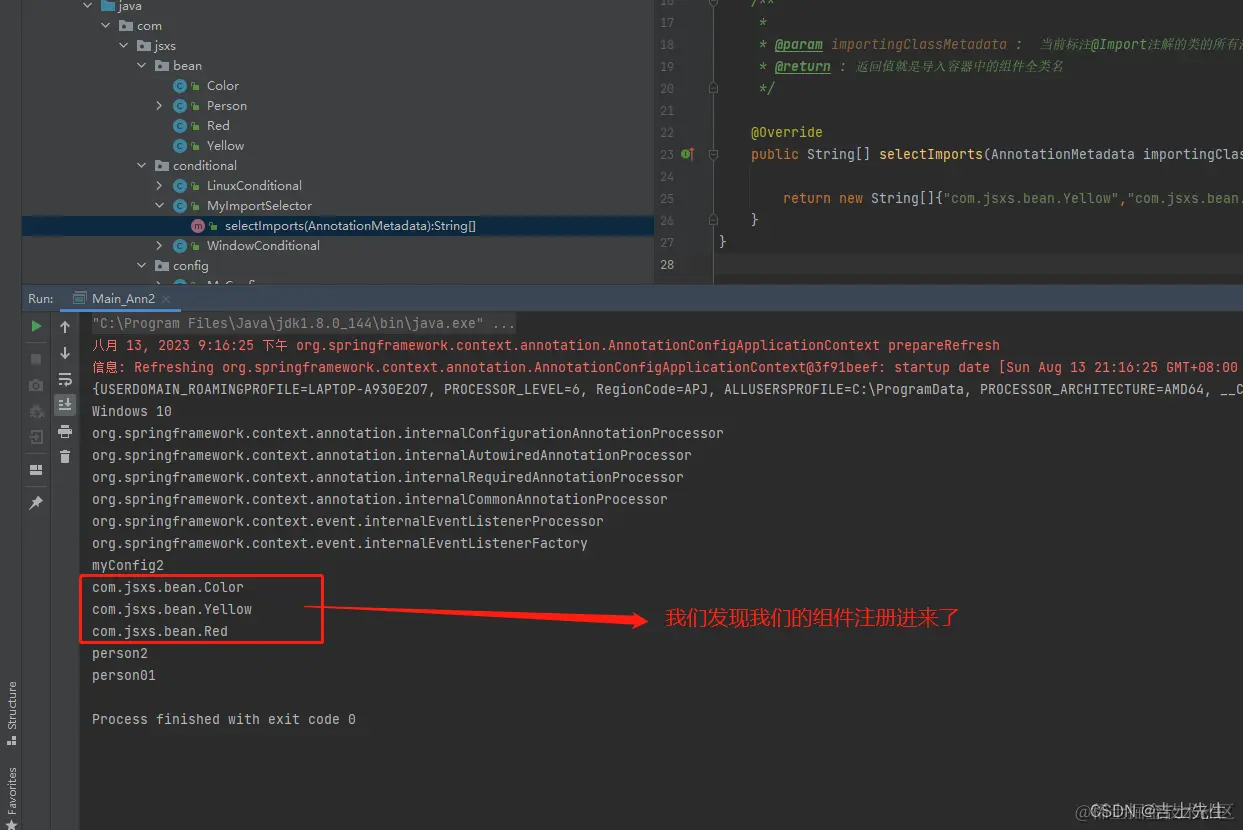Collapse the MyImportSelector class node
The image size is (1243, 830).
point(160,206)
